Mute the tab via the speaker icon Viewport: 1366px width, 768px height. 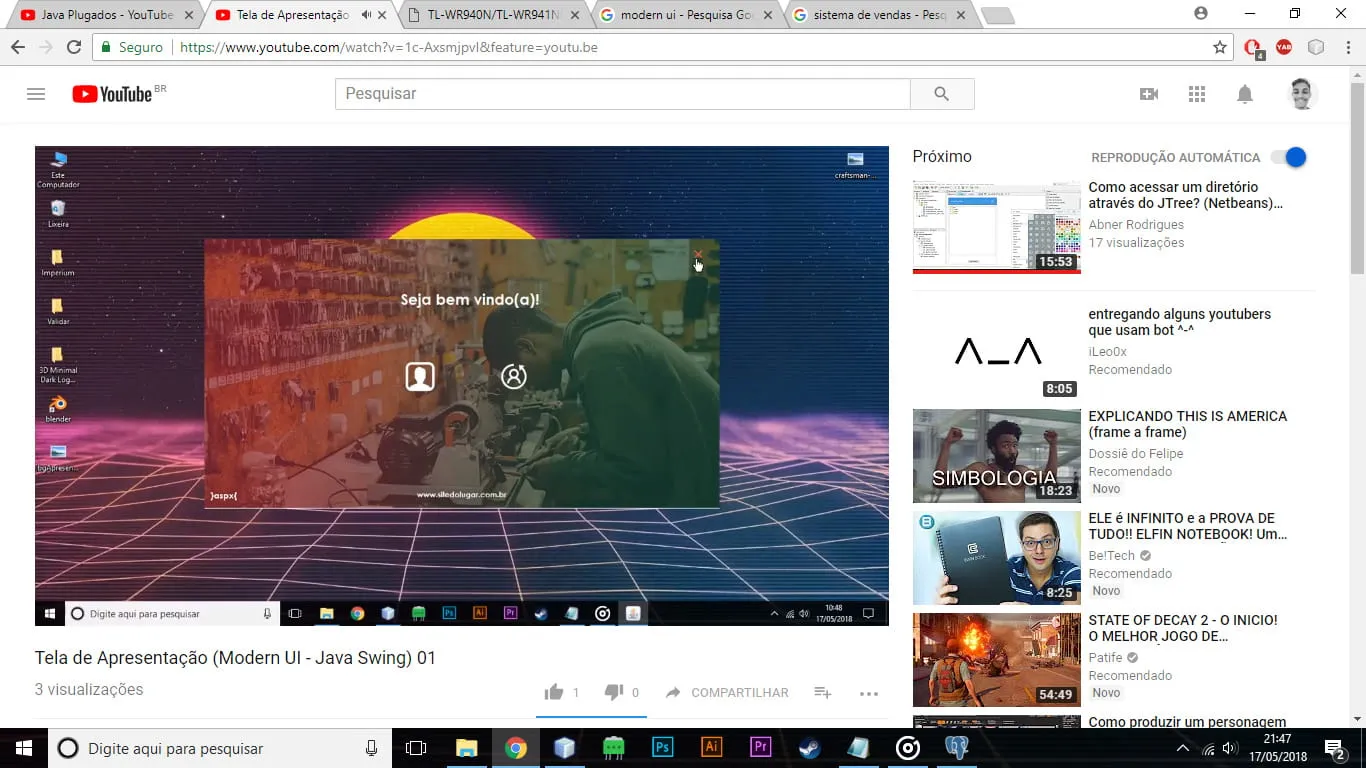coord(366,15)
